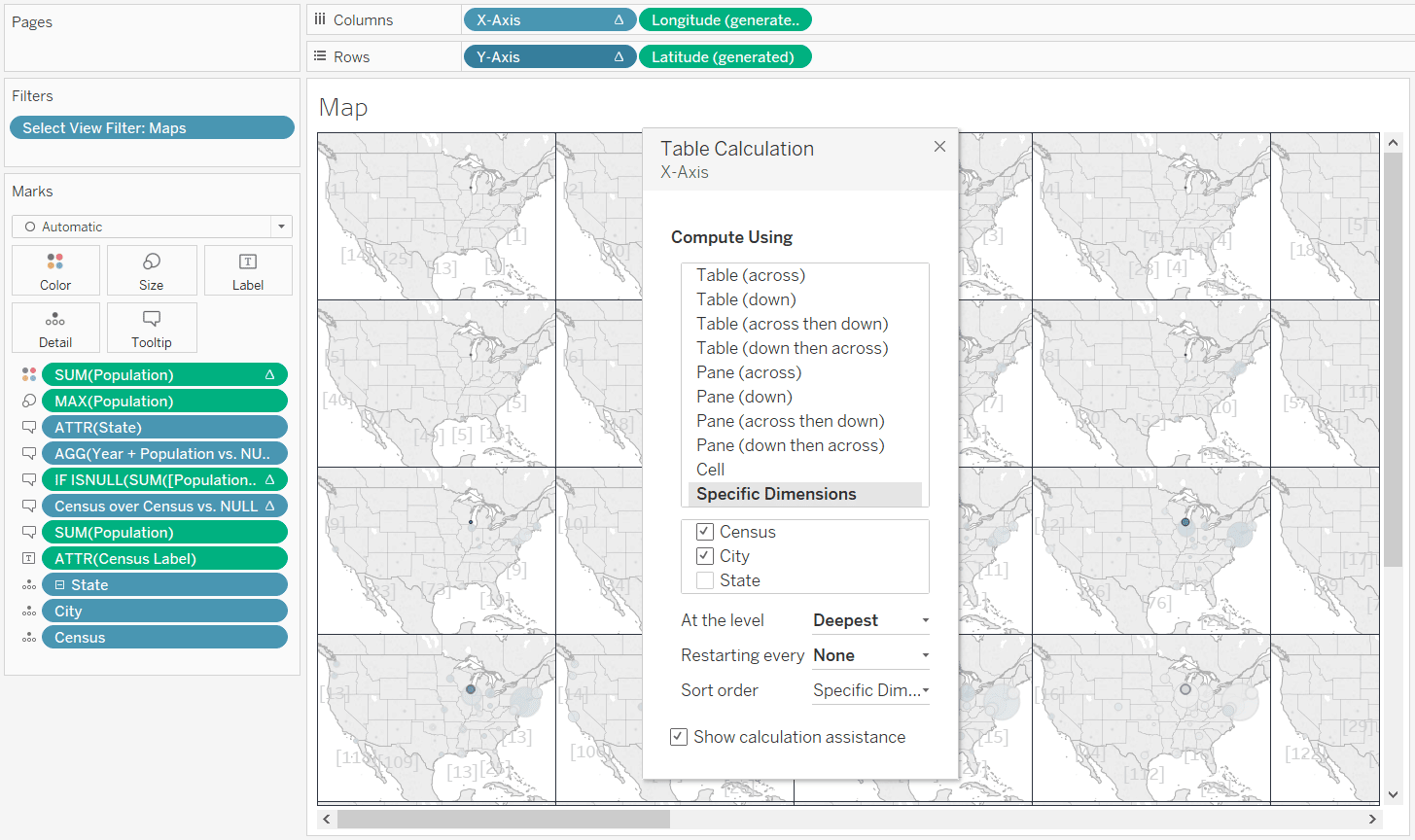Open the Label property on the Marks card
1415x840 pixels.
[248, 269]
